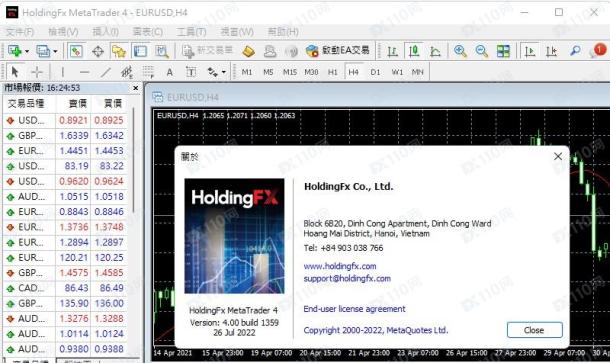Open the 圖表(C) menu
The image size is (610, 363).
pos(147,32)
